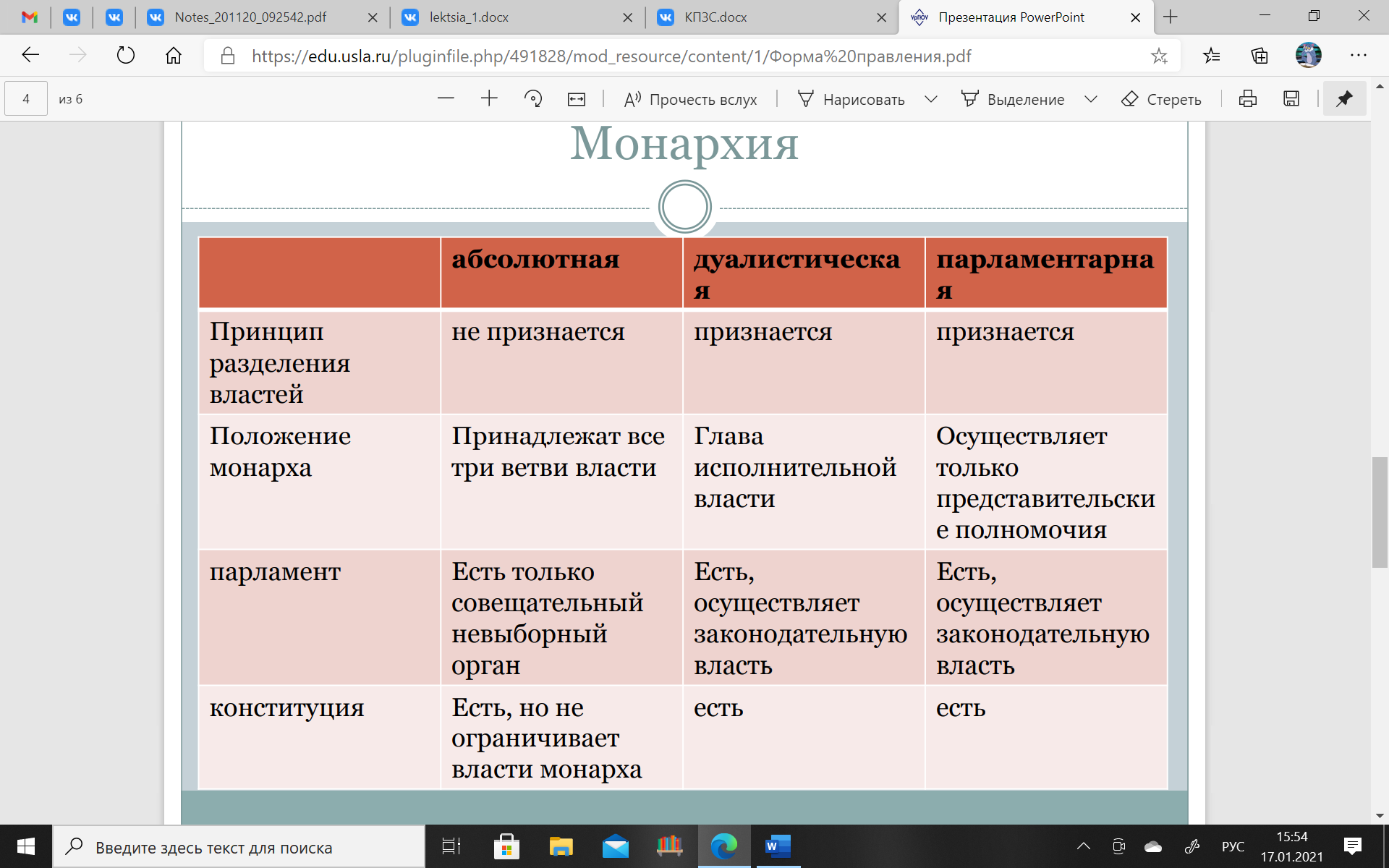Open the notifications action center

pos(1353,846)
